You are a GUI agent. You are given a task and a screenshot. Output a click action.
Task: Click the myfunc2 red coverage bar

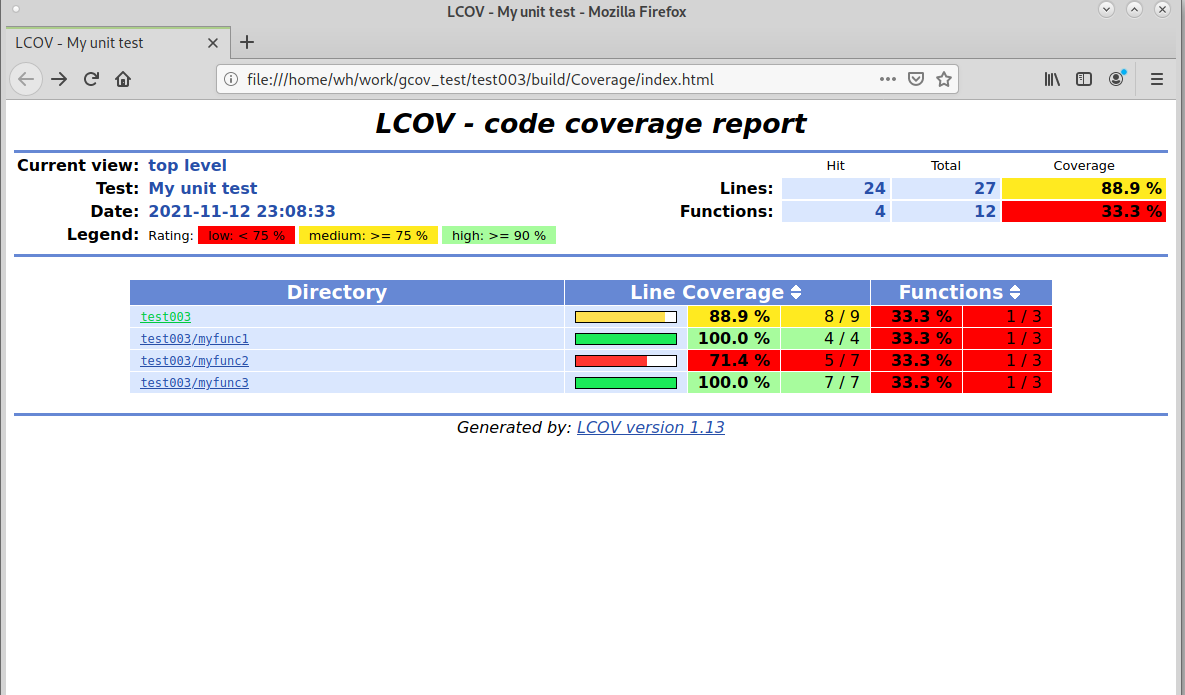tap(626, 361)
